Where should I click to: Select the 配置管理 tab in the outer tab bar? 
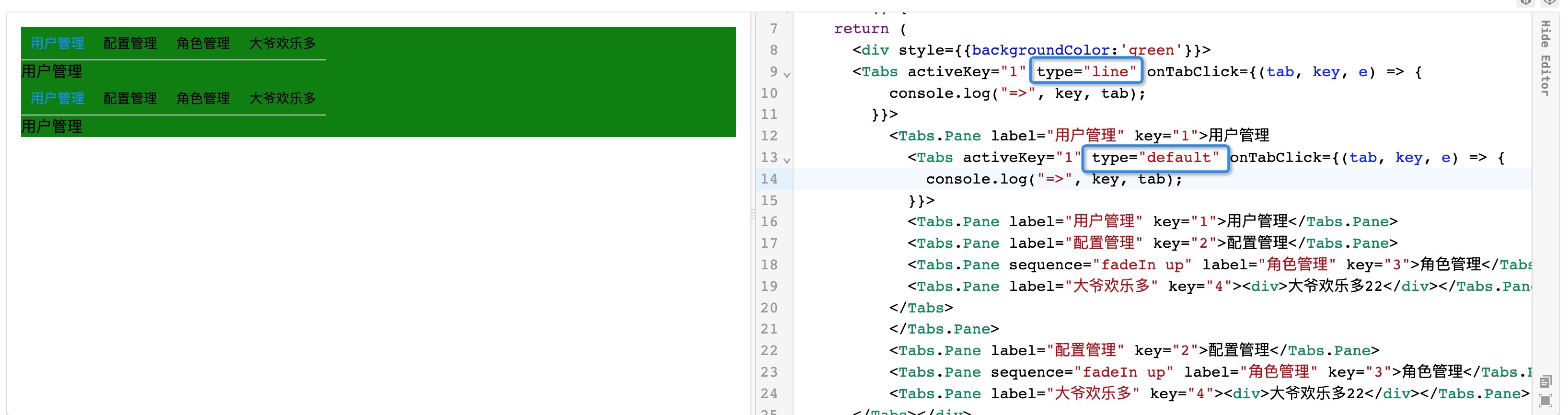coord(130,43)
